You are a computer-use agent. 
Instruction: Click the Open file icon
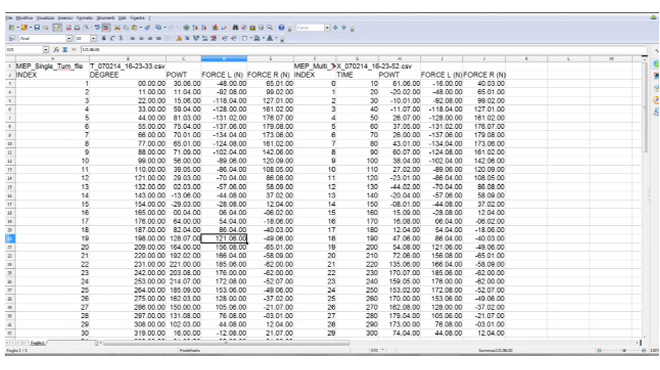pos(24,28)
